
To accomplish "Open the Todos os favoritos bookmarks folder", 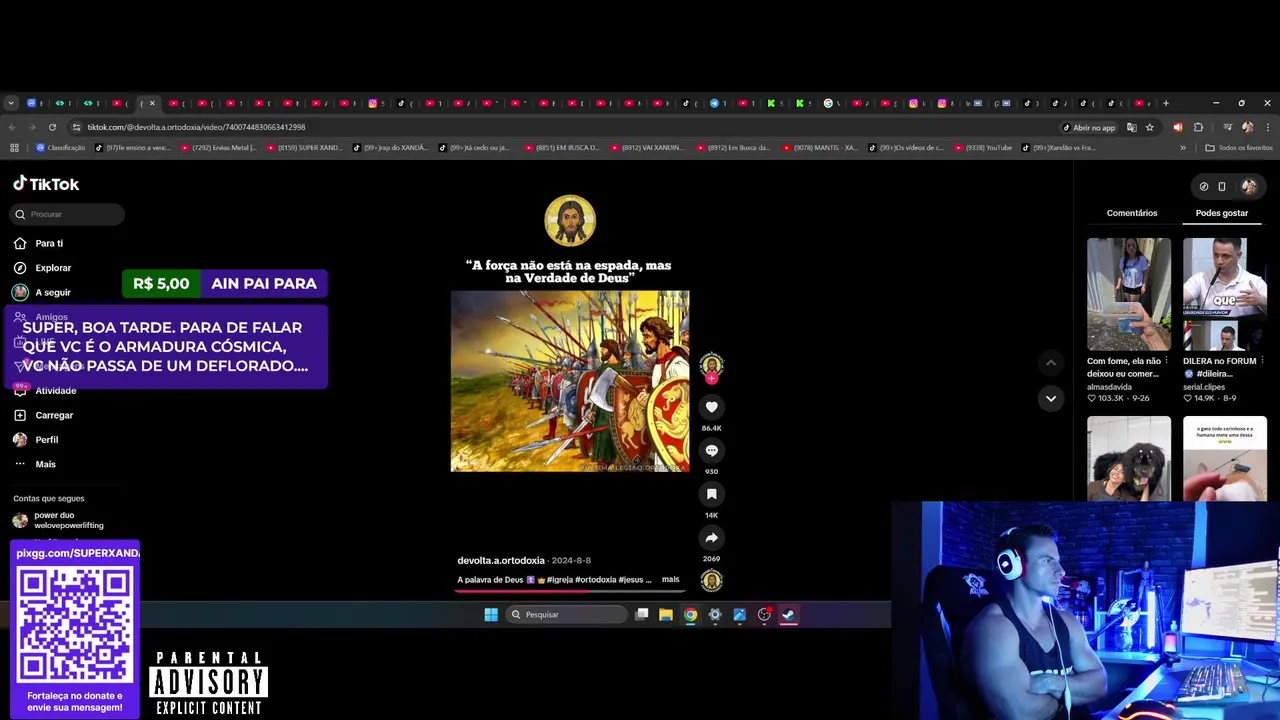I will click(1239, 148).
